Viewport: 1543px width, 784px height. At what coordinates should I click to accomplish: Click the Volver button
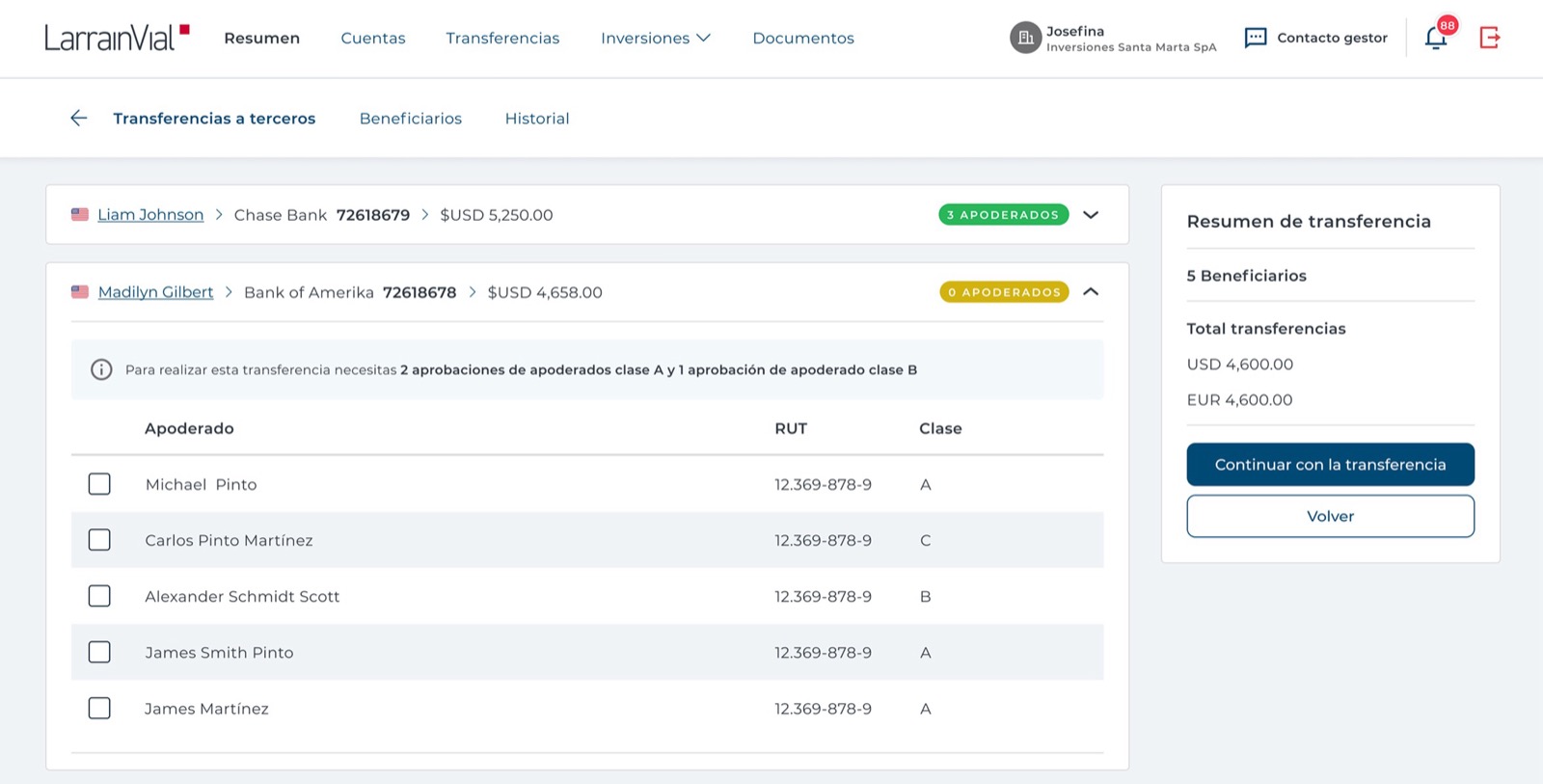pyautogui.click(x=1331, y=516)
